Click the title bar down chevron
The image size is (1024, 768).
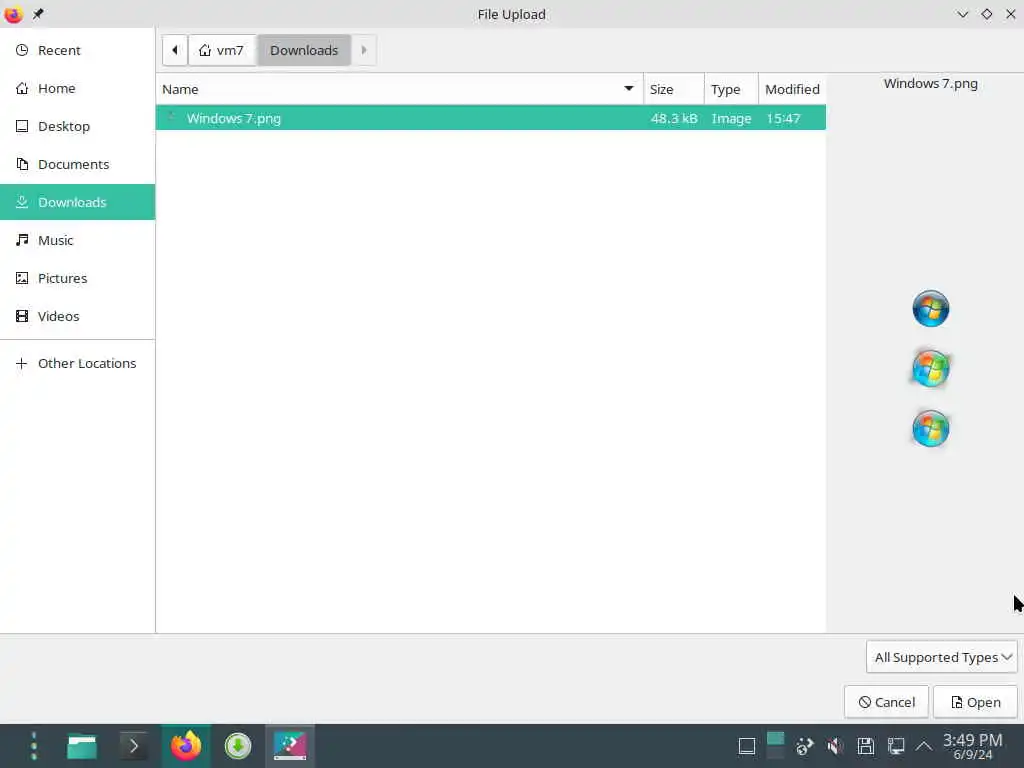pyautogui.click(x=962, y=14)
